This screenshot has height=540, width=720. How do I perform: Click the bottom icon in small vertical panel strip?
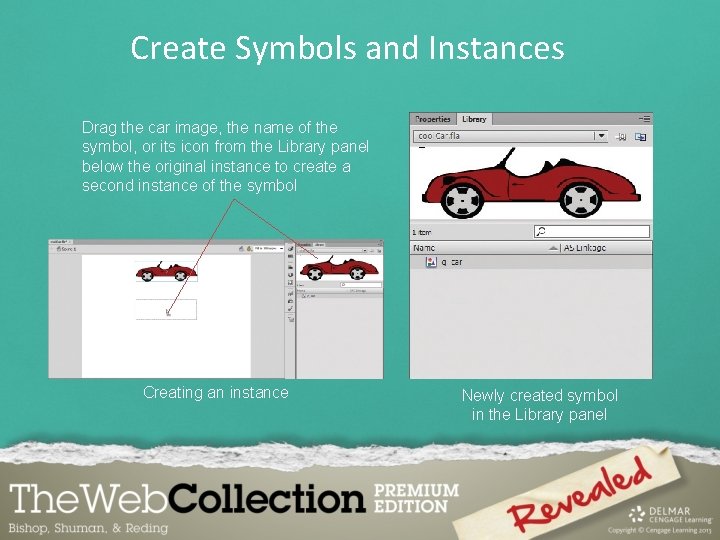coord(290,319)
